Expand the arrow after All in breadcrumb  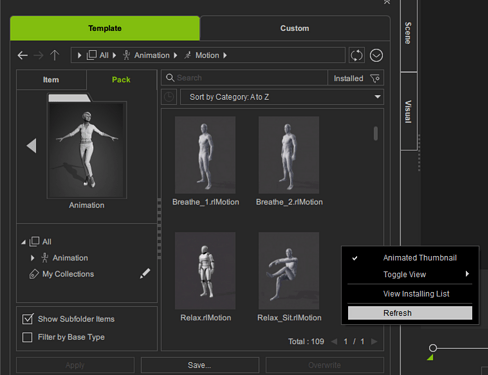[114, 55]
